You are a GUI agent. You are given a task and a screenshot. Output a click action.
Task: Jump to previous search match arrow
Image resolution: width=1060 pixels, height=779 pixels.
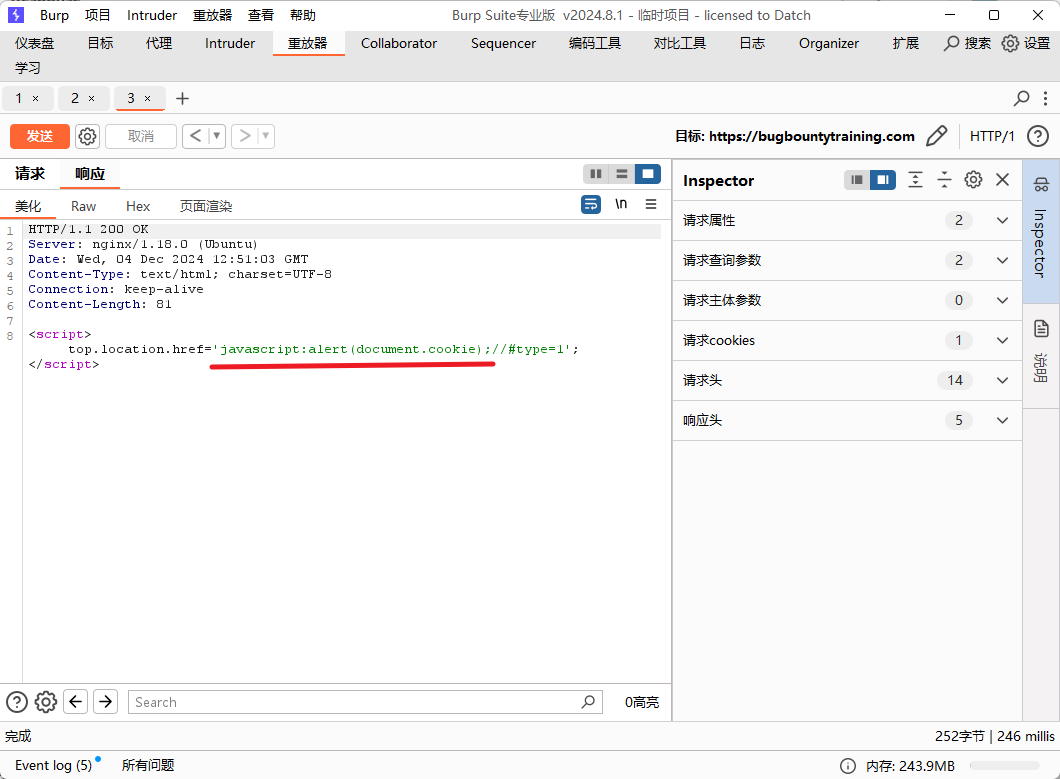click(x=76, y=702)
